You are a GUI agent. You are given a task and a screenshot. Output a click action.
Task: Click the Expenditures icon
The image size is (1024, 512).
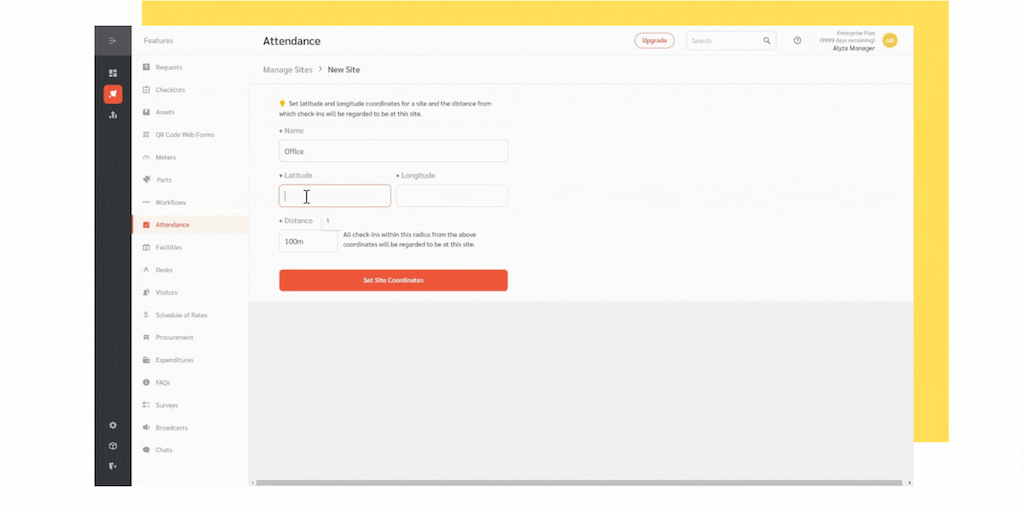146,360
